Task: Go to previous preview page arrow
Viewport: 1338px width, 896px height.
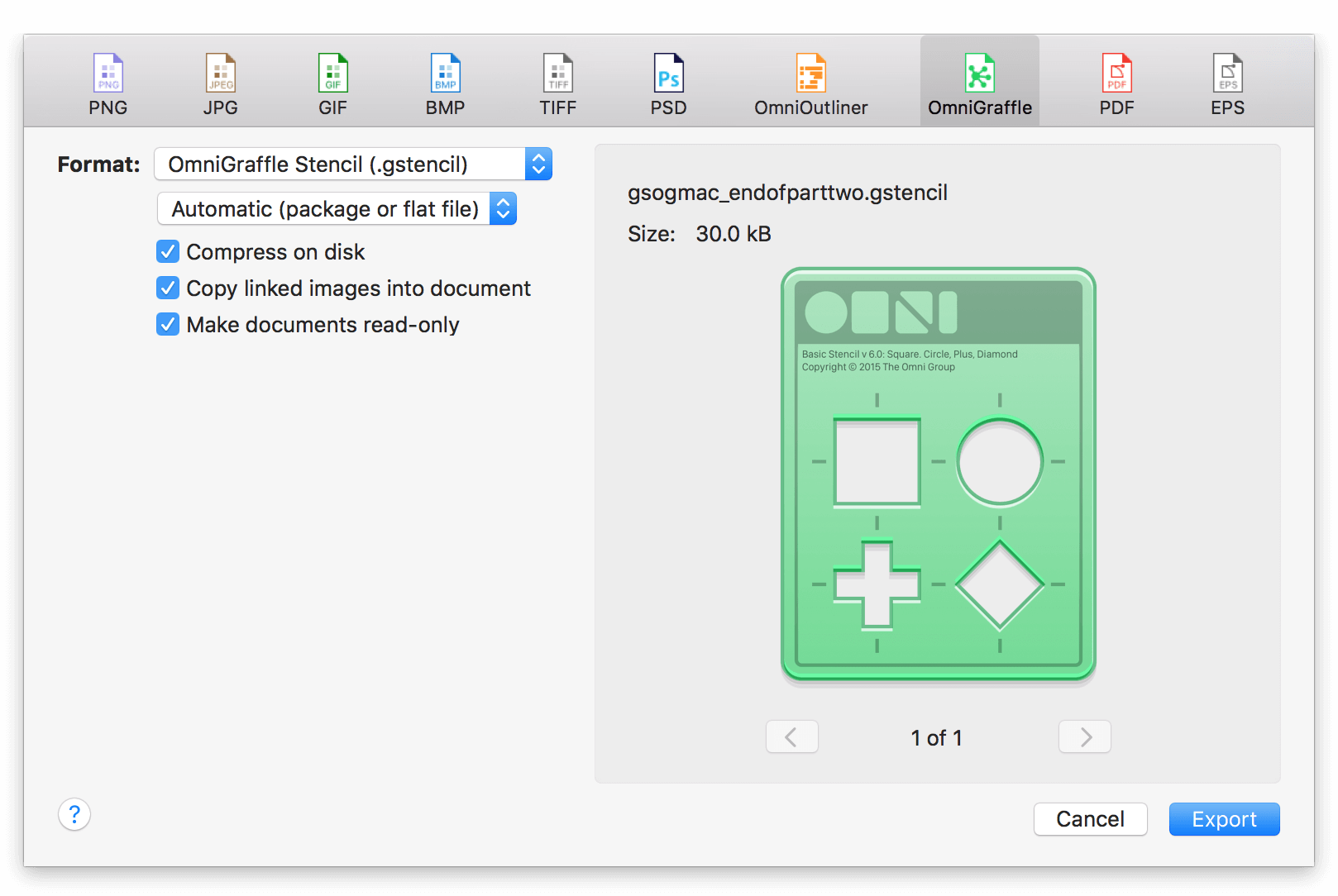Action: [x=792, y=736]
